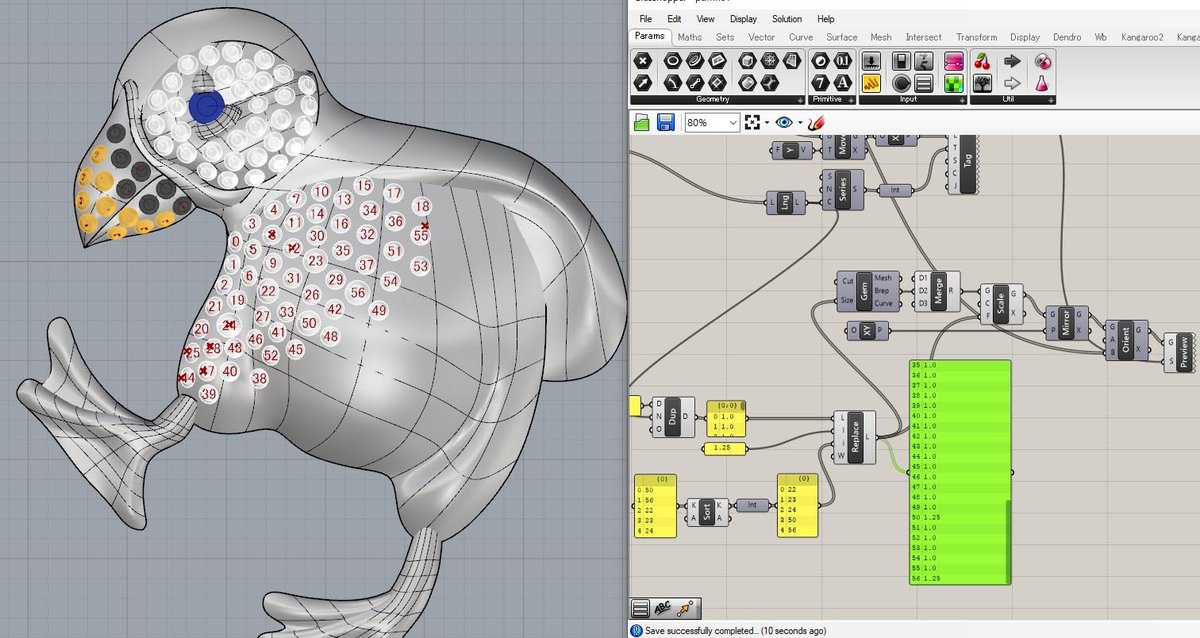The height and width of the screenshot is (638, 1200).
Task: Select the Curve parameter icon
Action: pos(695,60)
